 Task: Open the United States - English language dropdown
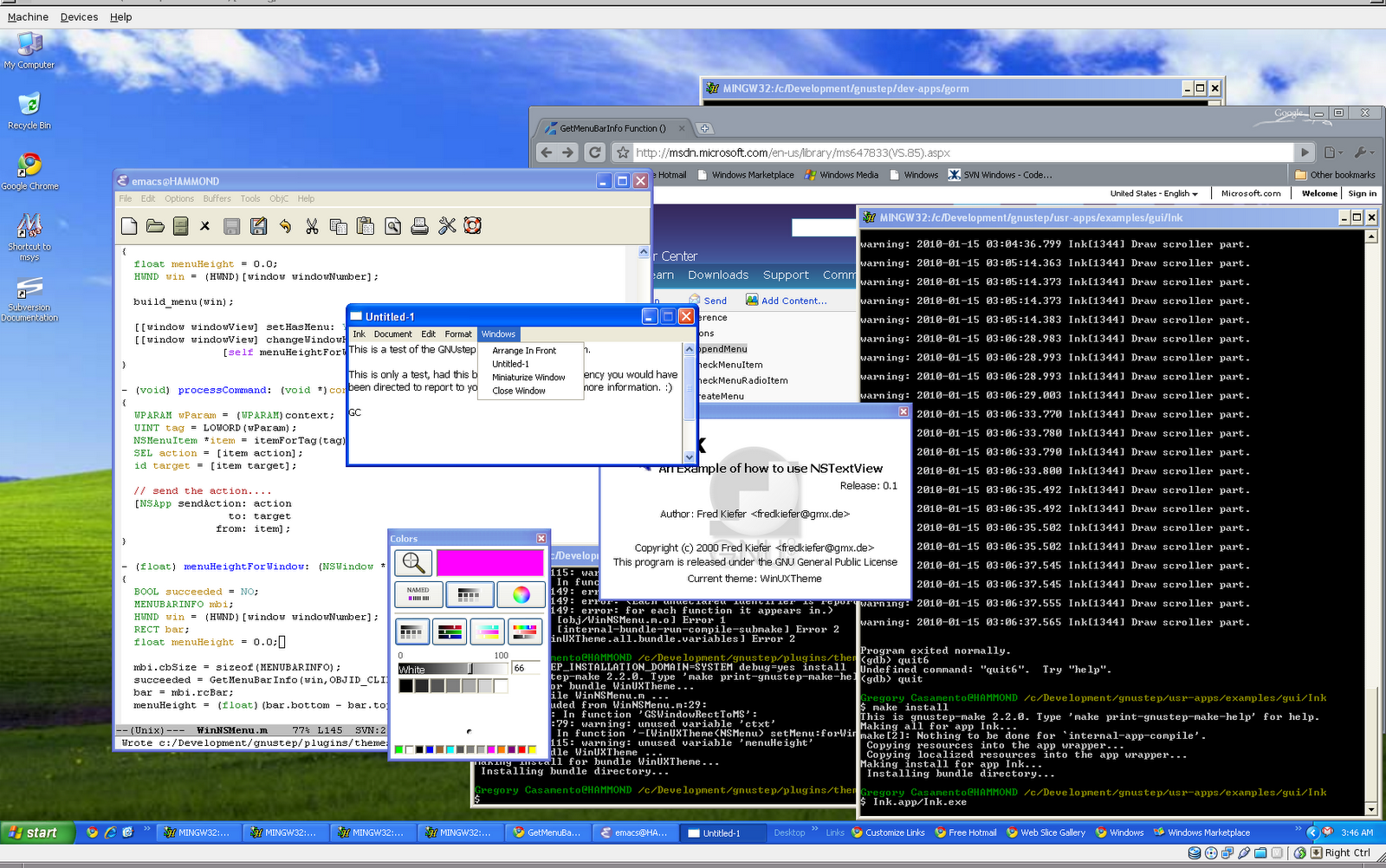tap(1154, 194)
